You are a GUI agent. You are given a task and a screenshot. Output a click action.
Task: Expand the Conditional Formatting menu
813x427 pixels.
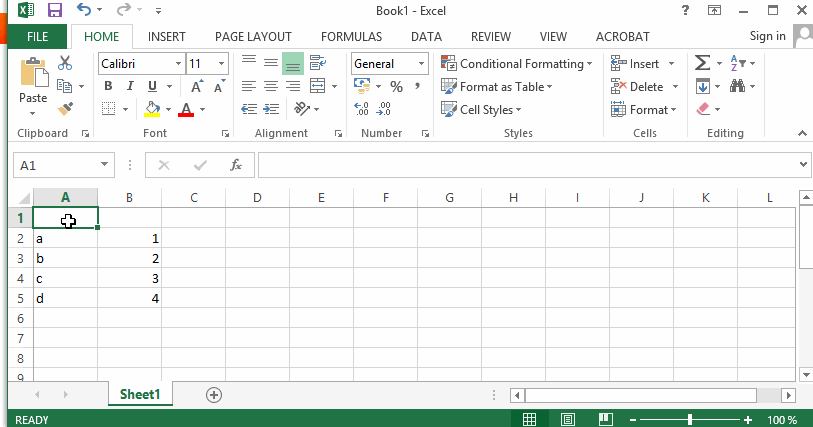tap(516, 64)
